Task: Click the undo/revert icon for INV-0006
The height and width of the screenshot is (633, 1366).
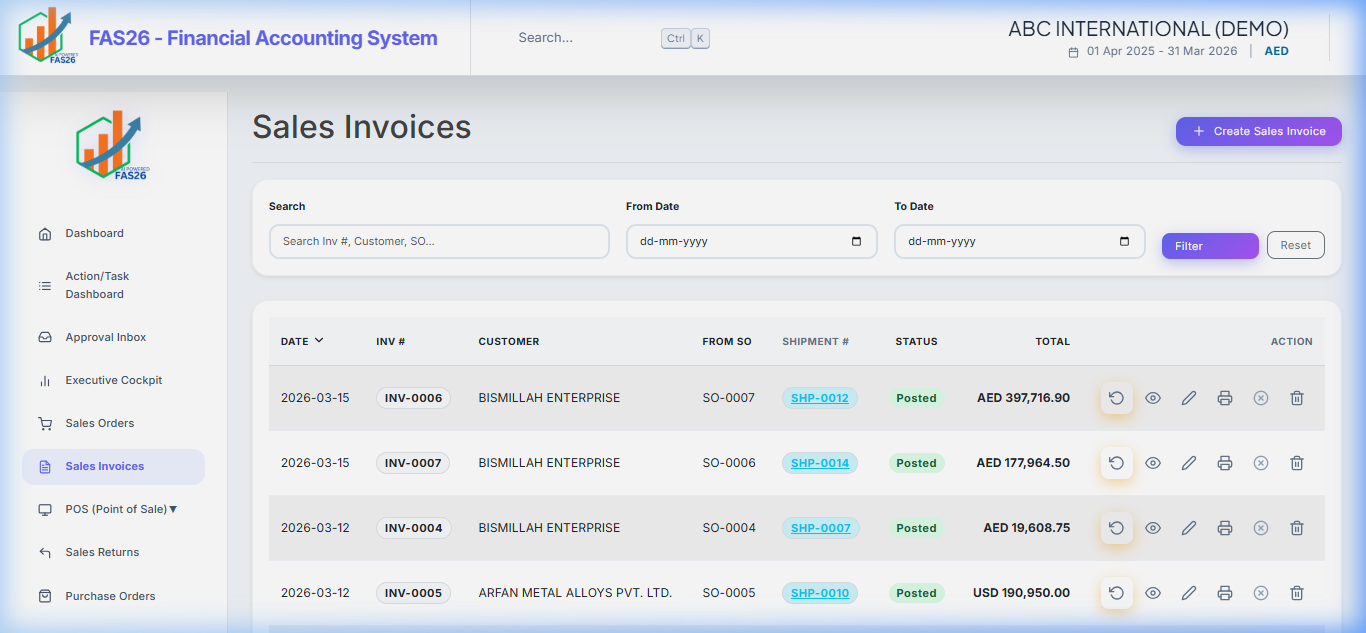Action: [x=1117, y=398]
